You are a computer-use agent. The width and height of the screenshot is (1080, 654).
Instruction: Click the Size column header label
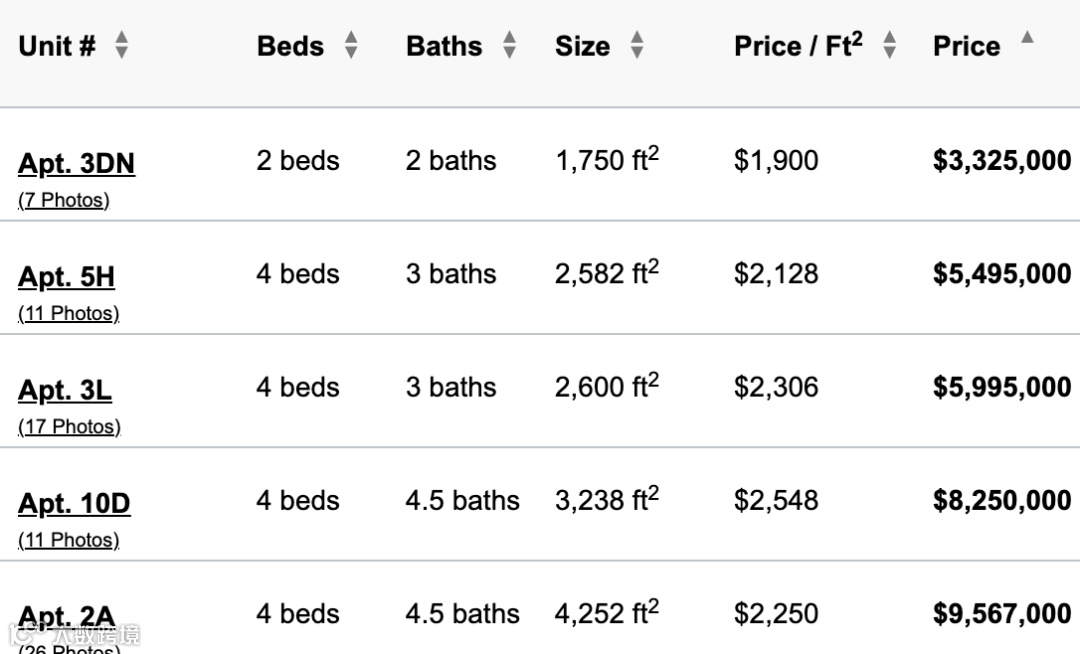click(x=582, y=46)
